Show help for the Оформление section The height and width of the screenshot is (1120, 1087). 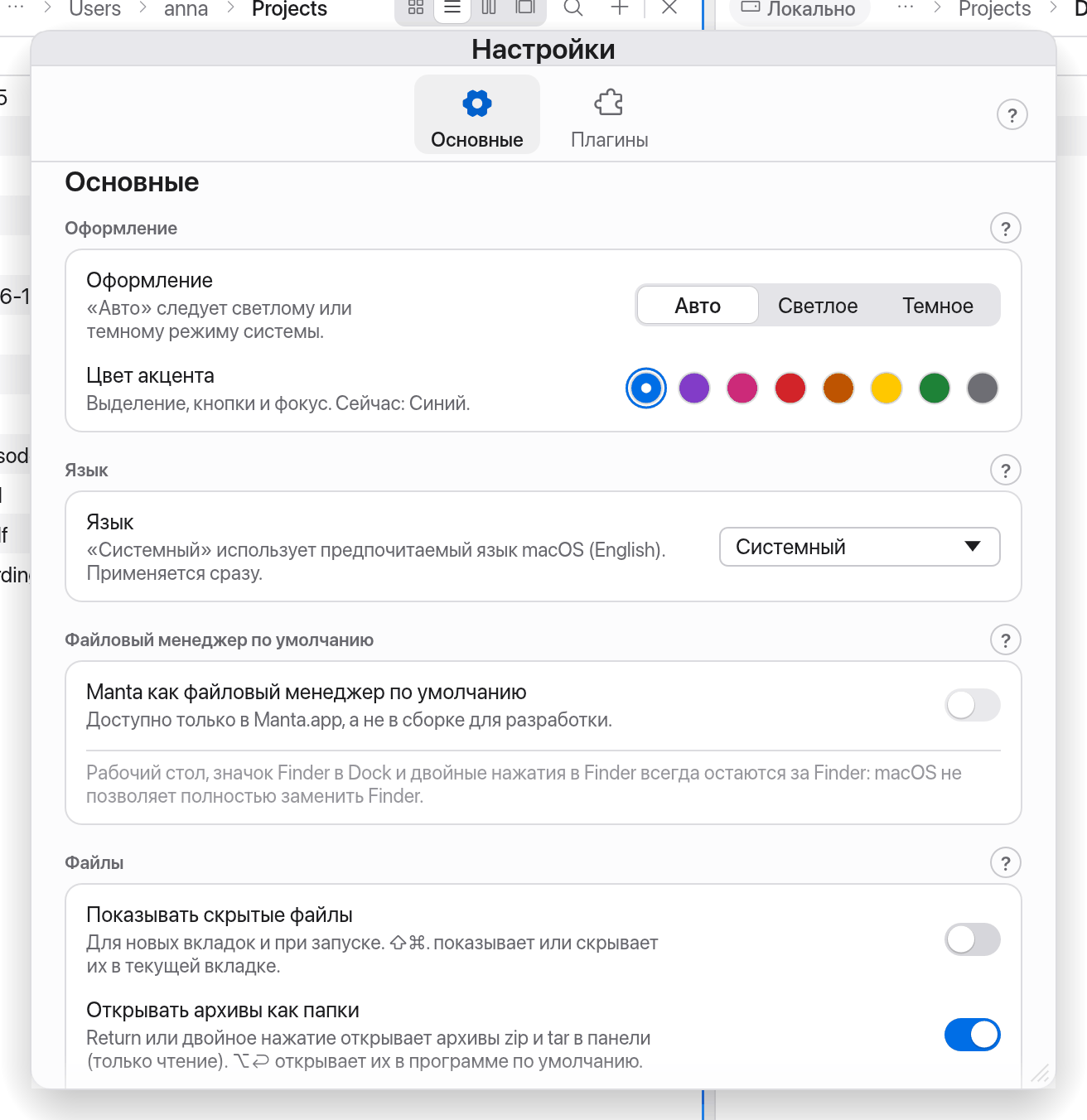click(x=1006, y=229)
